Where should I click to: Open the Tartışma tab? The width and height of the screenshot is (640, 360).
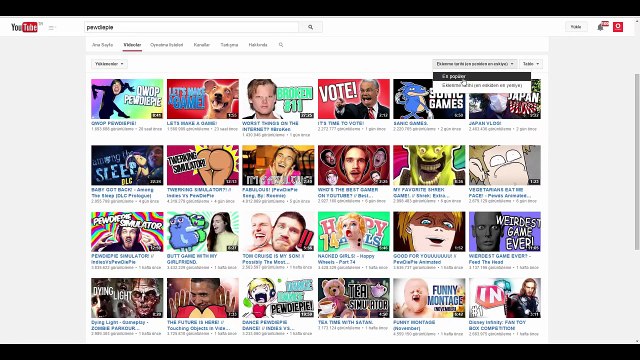(x=229, y=45)
